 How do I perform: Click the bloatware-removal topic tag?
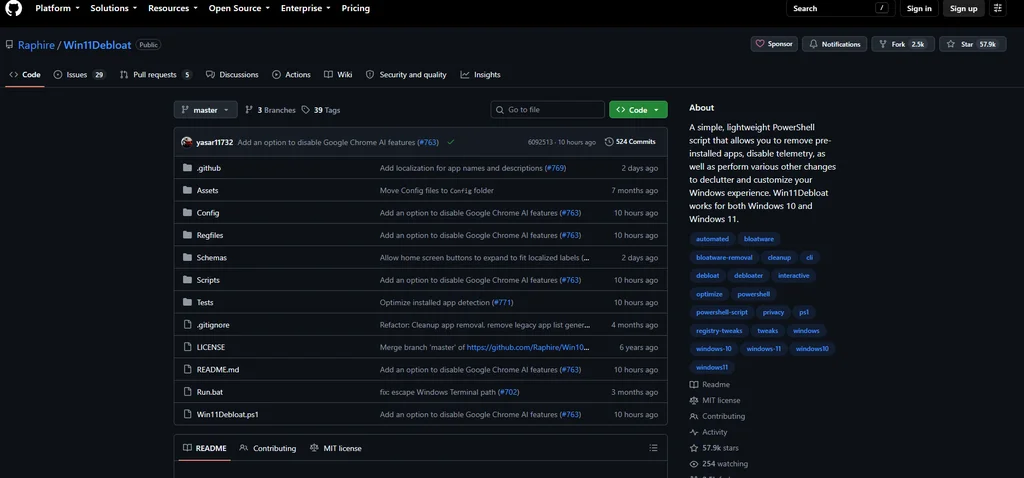coord(724,257)
